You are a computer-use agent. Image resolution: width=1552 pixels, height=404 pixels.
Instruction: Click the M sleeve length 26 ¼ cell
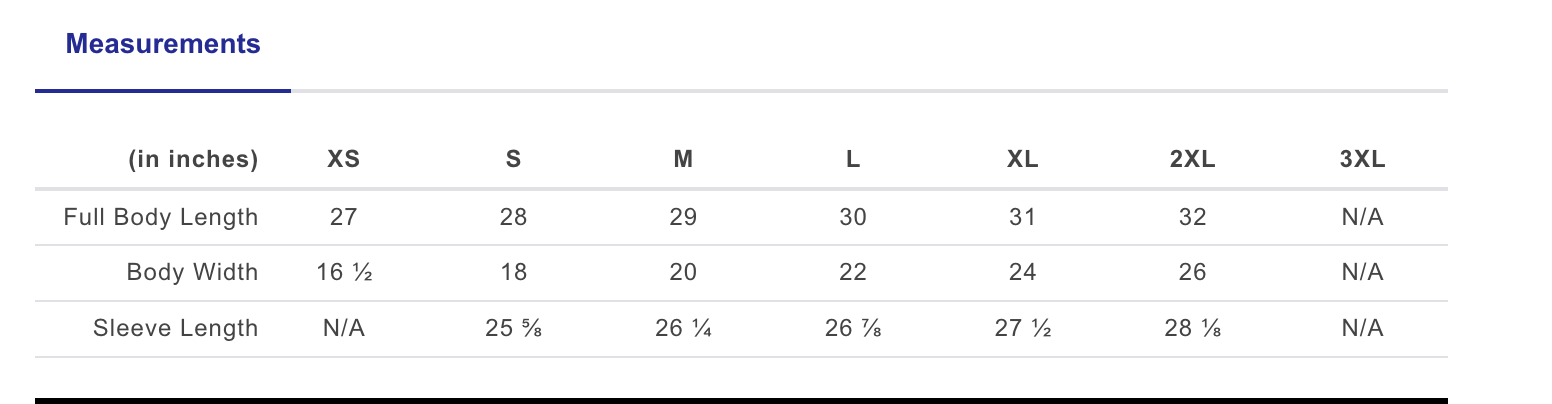(x=683, y=328)
